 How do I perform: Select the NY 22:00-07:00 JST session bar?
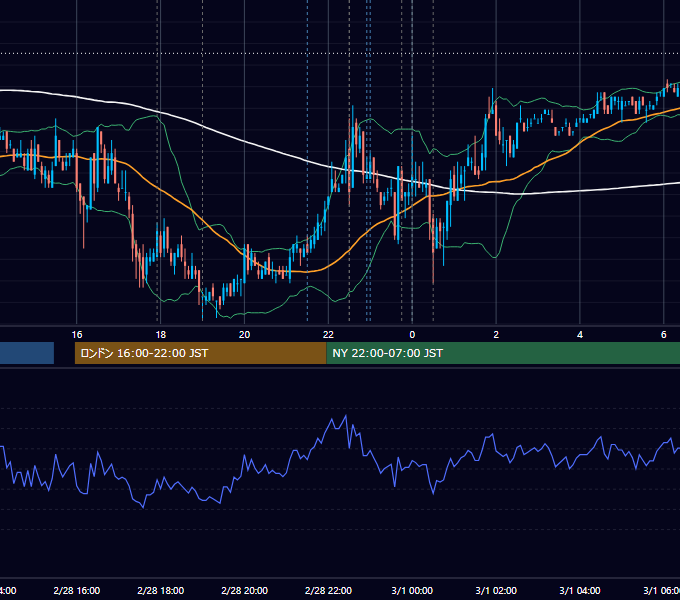click(503, 353)
